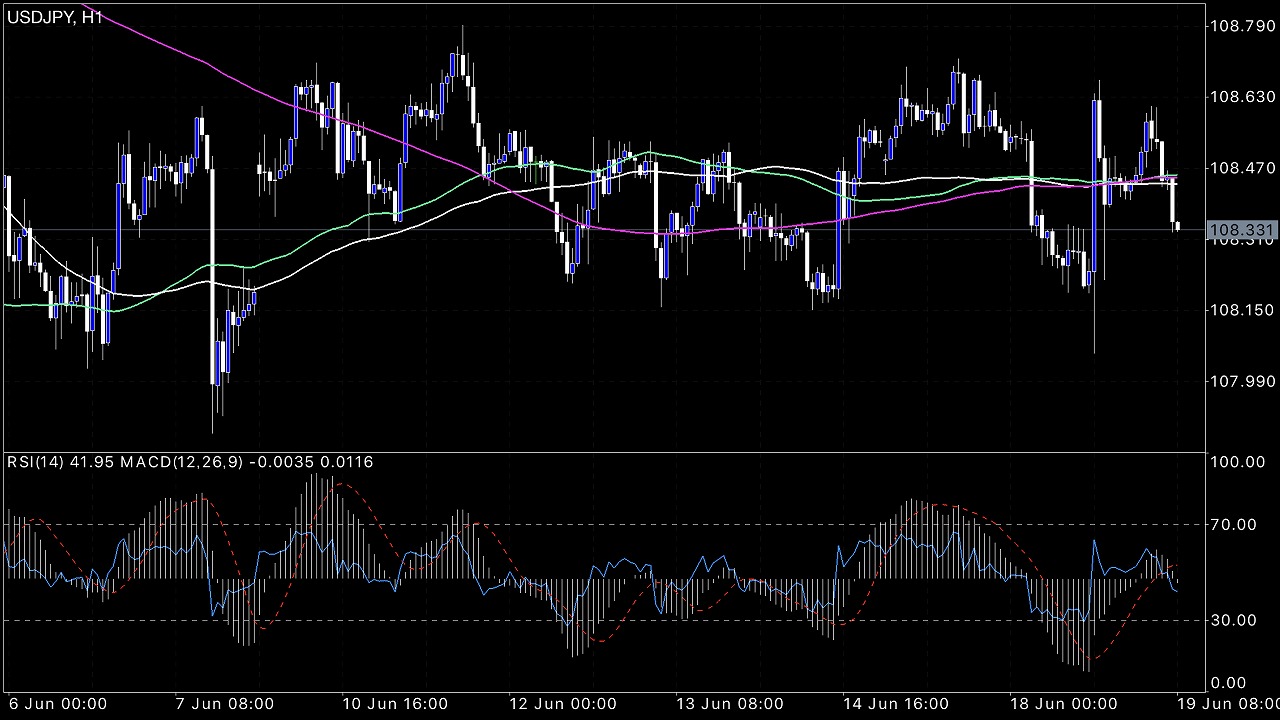Select the 7 Jun 08:00 time marker
The width and height of the screenshot is (1280, 720).
pos(224,704)
